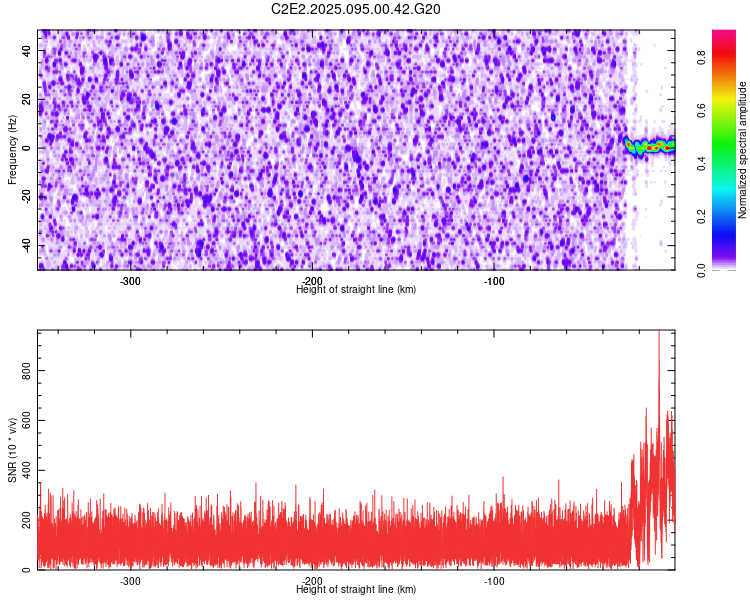Click the 200 tick on the SNR axis
The image size is (750, 600).
coord(26,520)
